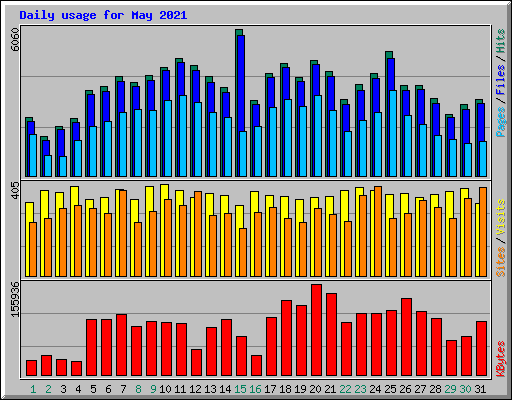
Task: Click the red KBytes bar for day 26
Action: [406, 337]
